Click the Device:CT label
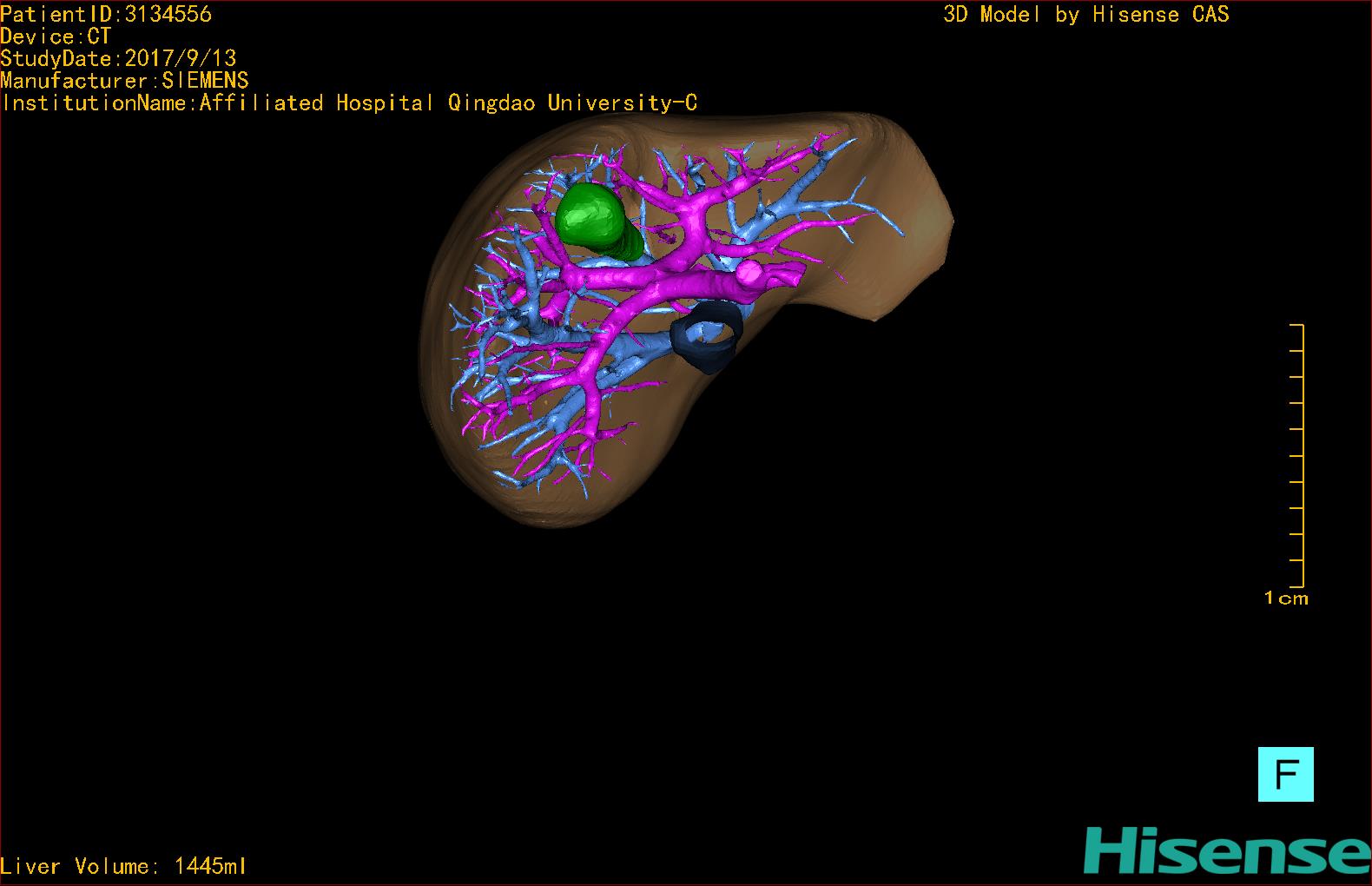Screen dimensions: 1372x886 click(x=56, y=36)
